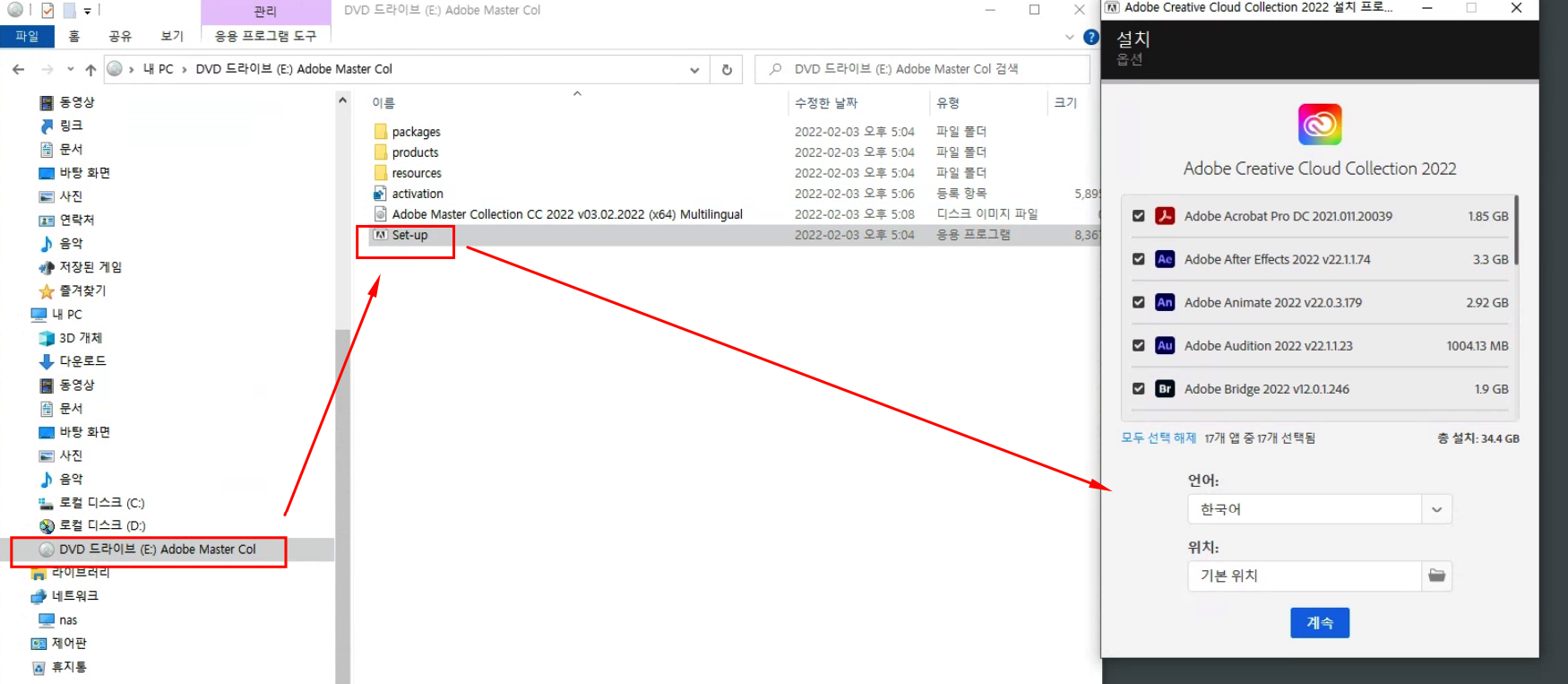Expand the address bar history dropdown

[x=694, y=70]
